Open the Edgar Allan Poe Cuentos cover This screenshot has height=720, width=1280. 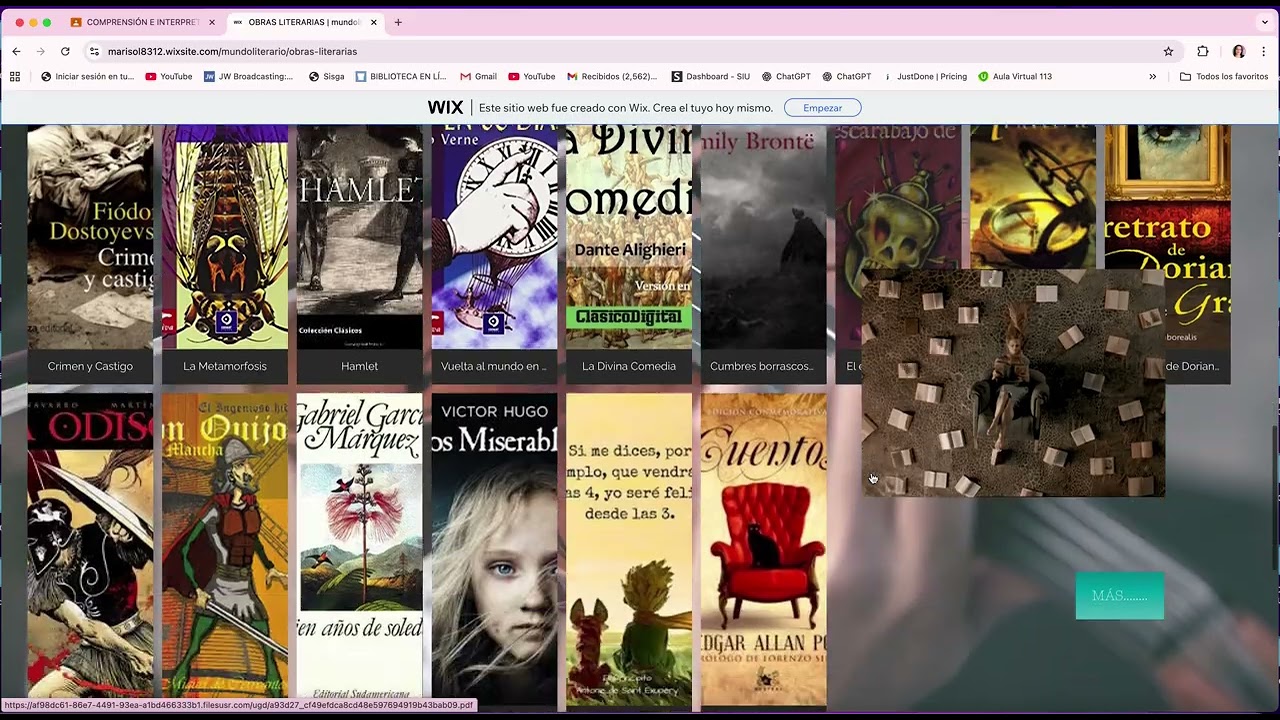click(x=764, y=550)
